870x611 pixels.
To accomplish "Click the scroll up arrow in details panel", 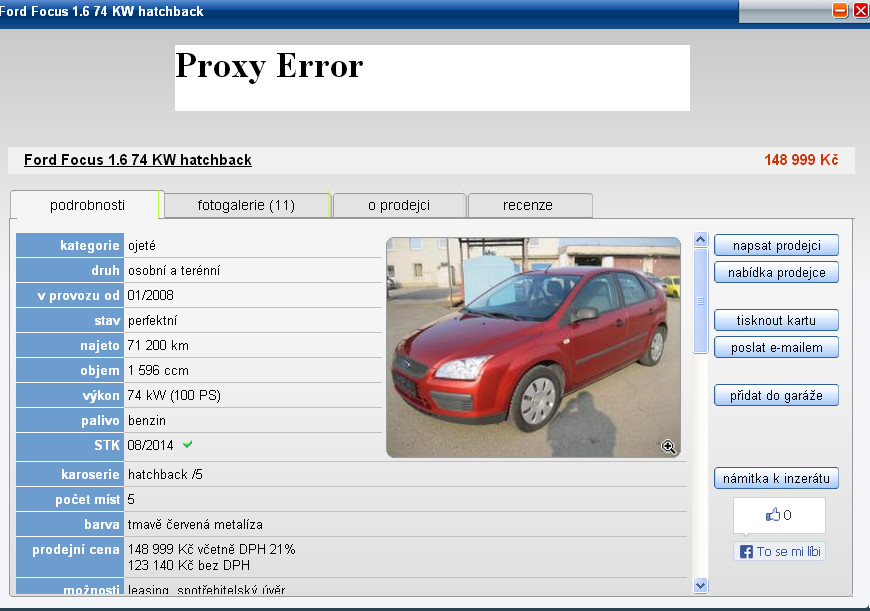I will (700, 243).
